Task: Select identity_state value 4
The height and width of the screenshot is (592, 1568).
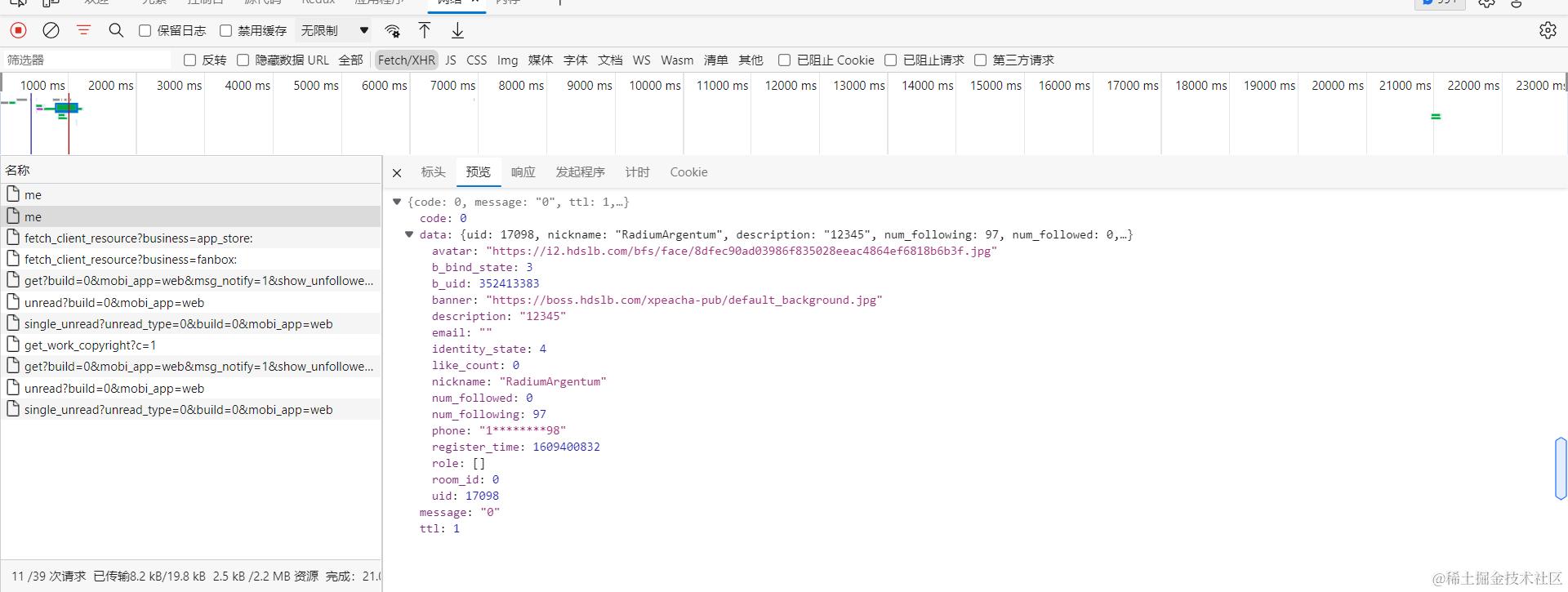Action: 543,349
